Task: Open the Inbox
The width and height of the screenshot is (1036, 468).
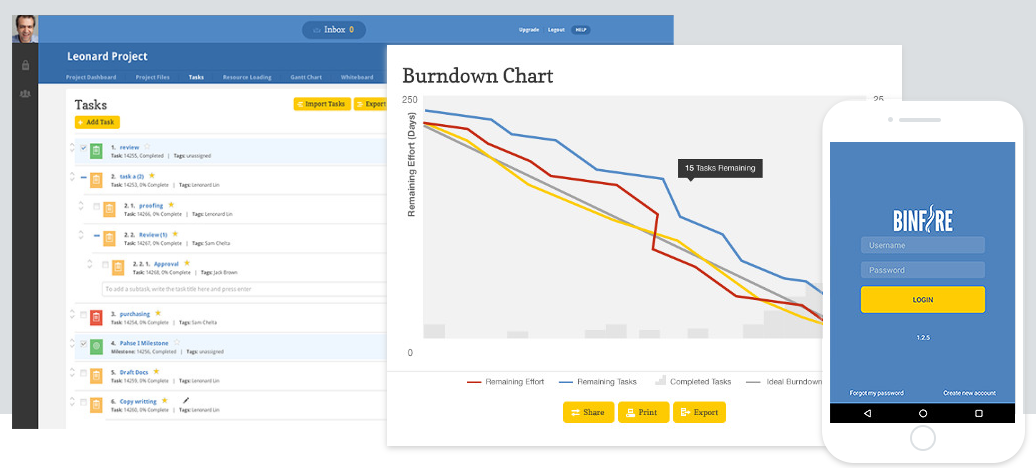Action: (x=334, y=30)
